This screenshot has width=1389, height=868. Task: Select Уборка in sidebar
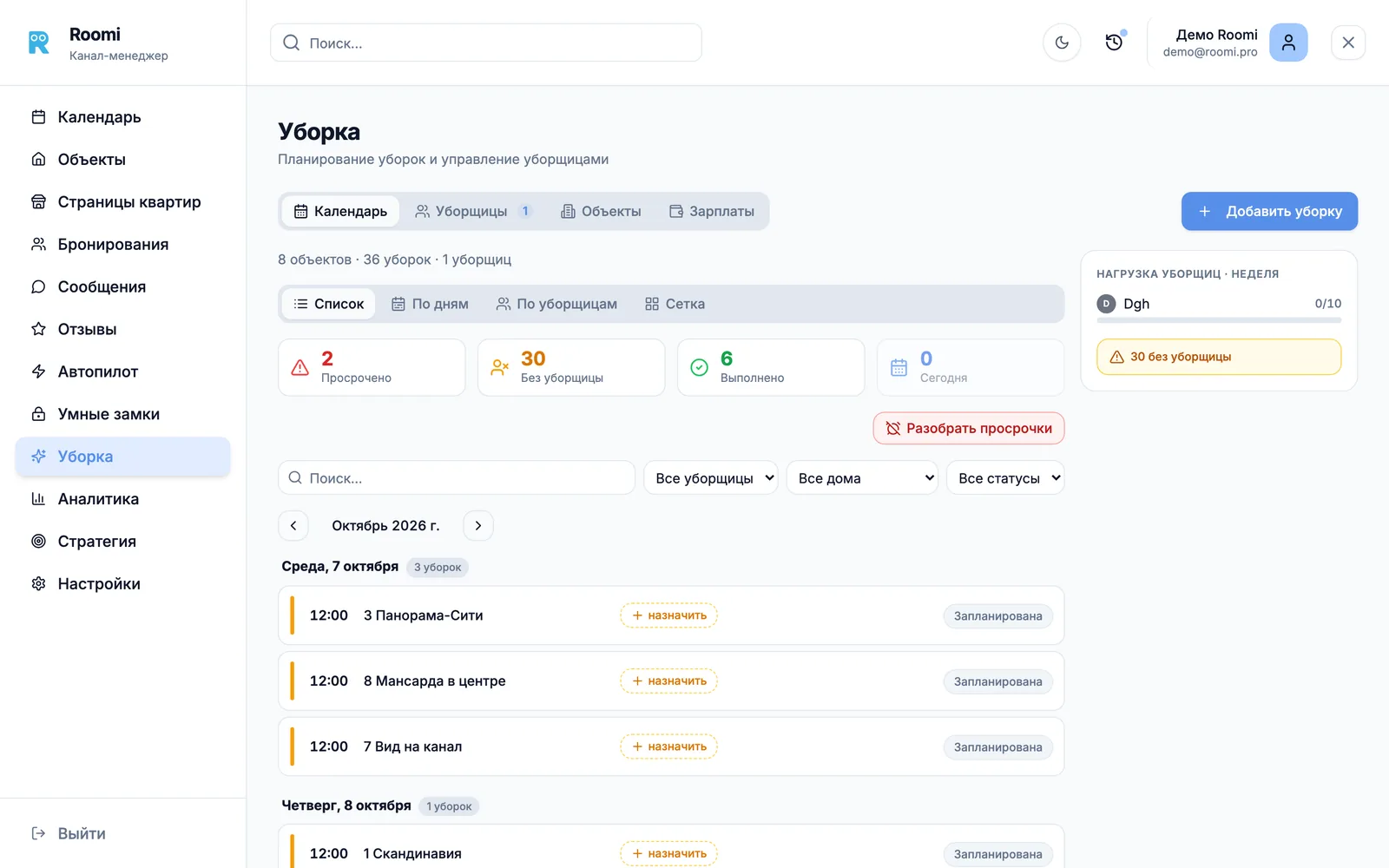click(x=122, y=457)
